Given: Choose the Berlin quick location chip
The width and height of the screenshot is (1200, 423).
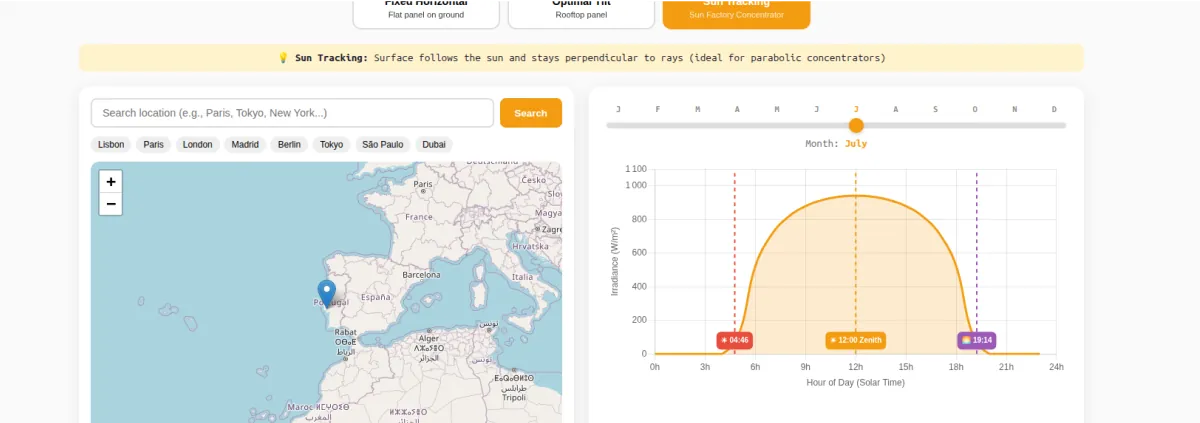Looking at the screenshot, I should [x=289, y=144].
